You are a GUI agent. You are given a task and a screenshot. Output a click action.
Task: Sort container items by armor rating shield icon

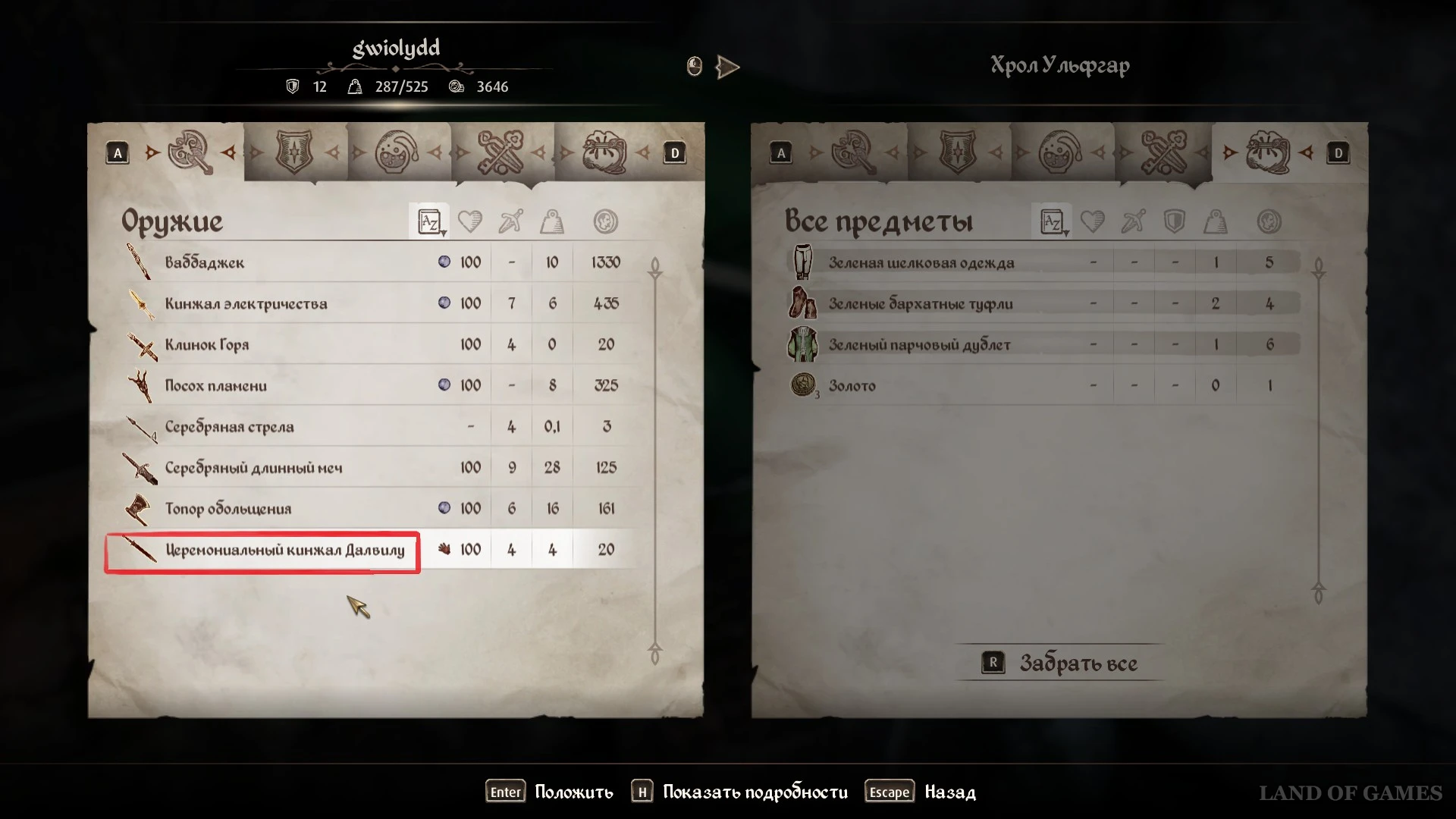(x=1174, y=221)
